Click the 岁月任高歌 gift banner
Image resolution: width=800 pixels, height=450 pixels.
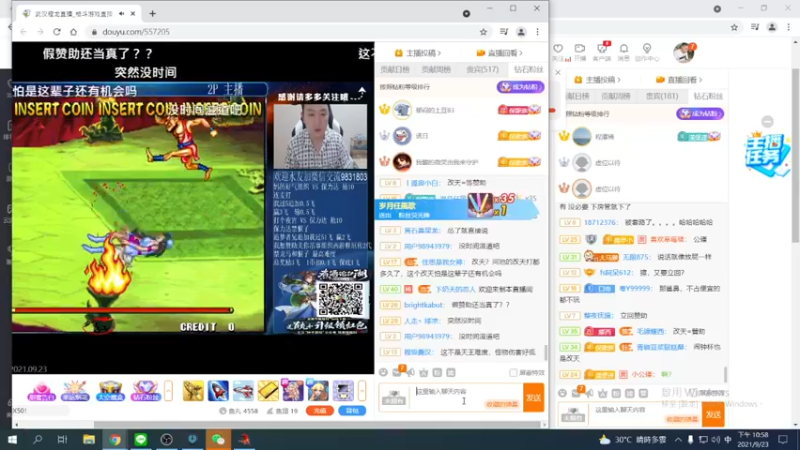coord(457,208)
